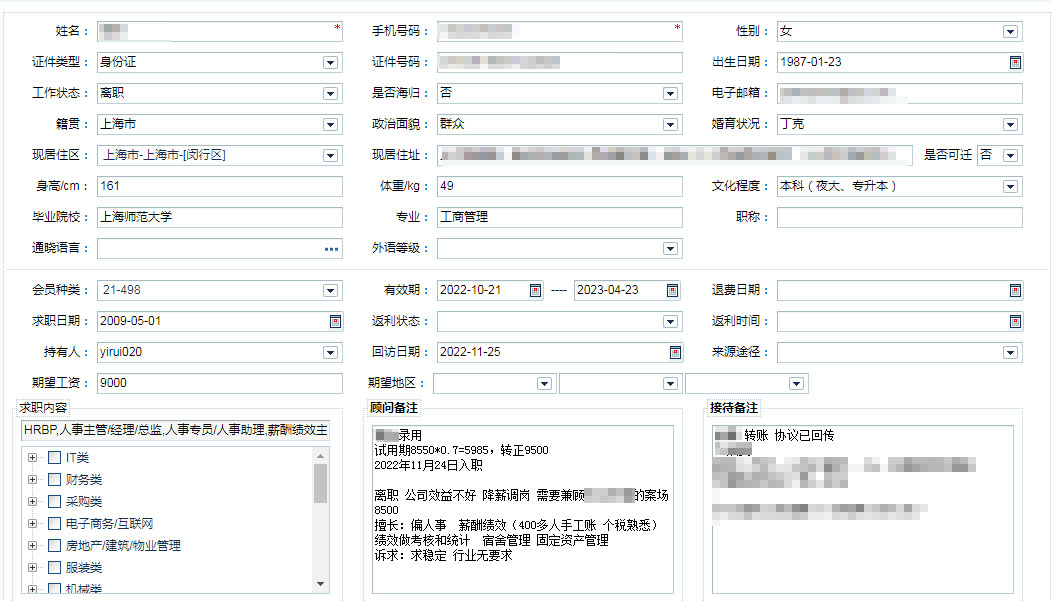This screenshot has width=1052, height=601.
Task: Click the 体重/kg field showing 49
Action: coord(560,186)
